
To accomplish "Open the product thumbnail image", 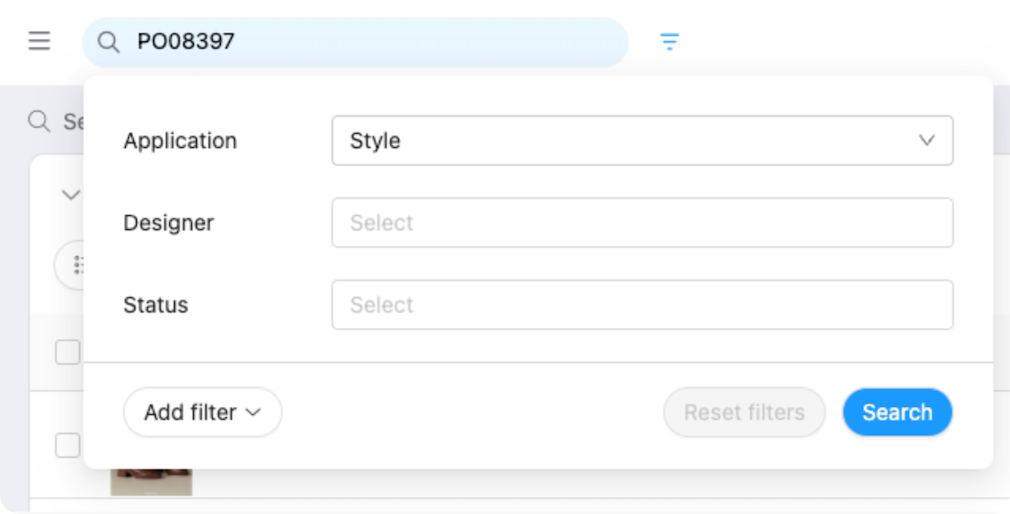I will (151, 481).
